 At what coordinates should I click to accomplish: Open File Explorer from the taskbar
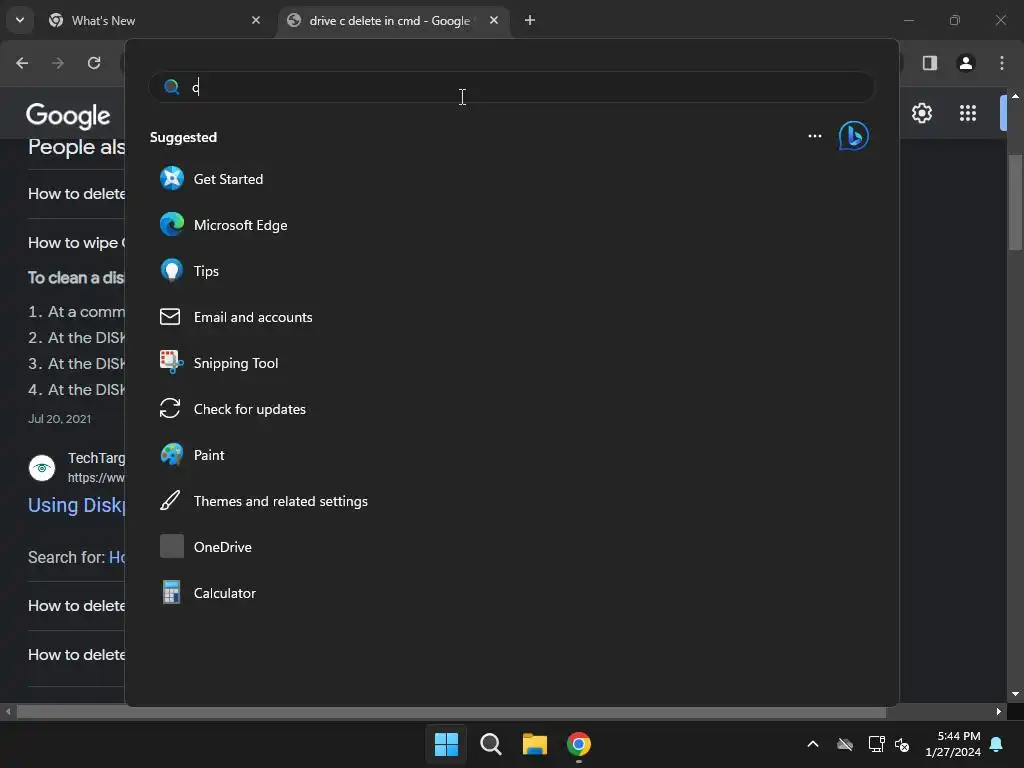[535, 744]
